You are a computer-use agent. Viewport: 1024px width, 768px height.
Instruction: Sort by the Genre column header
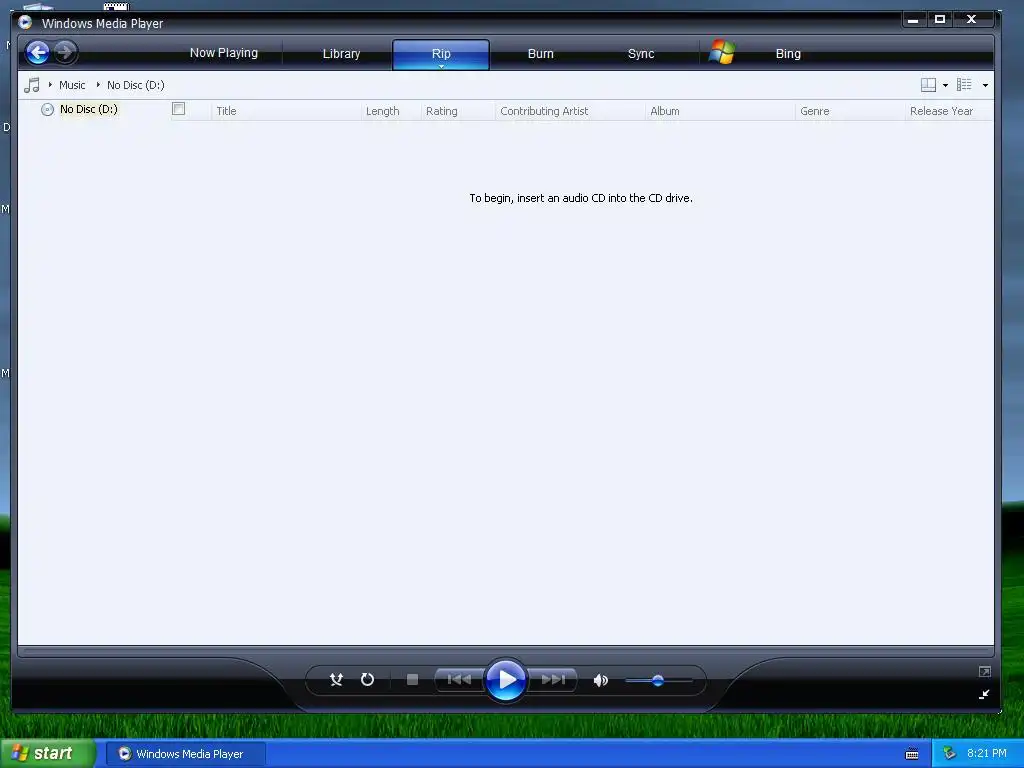pos(850,111)
